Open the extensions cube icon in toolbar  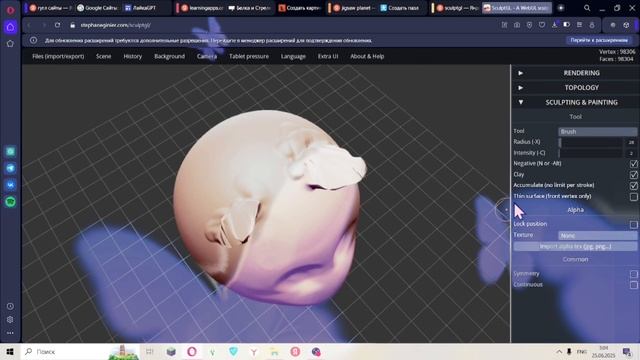point(627,25)
